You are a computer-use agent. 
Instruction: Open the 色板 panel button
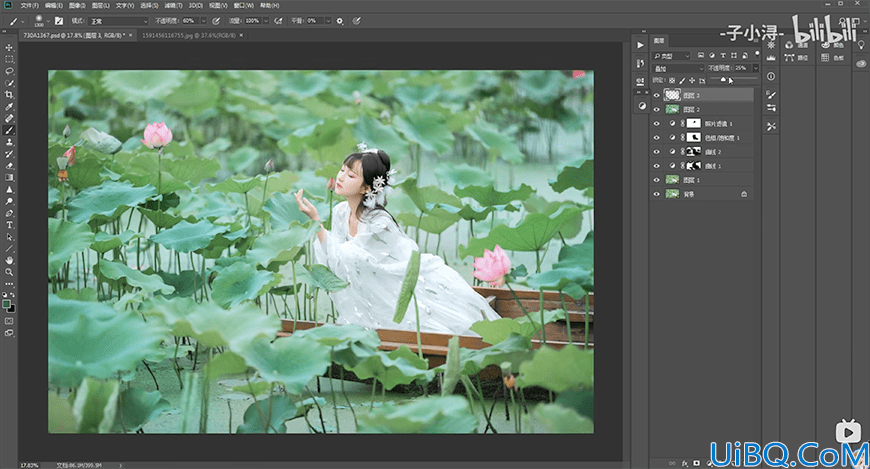[832, 58]
